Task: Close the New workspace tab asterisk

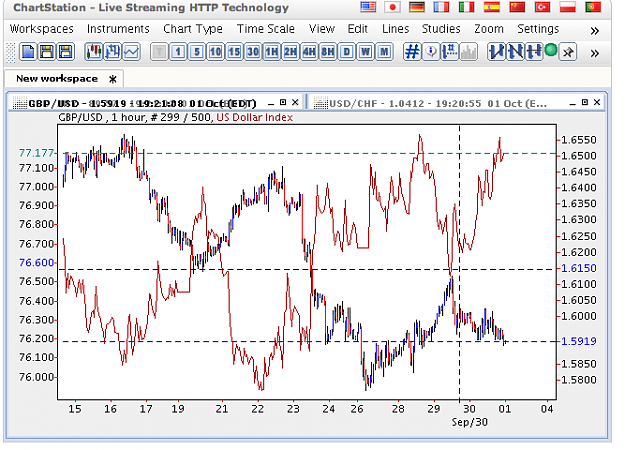Action: coord(113,79)
